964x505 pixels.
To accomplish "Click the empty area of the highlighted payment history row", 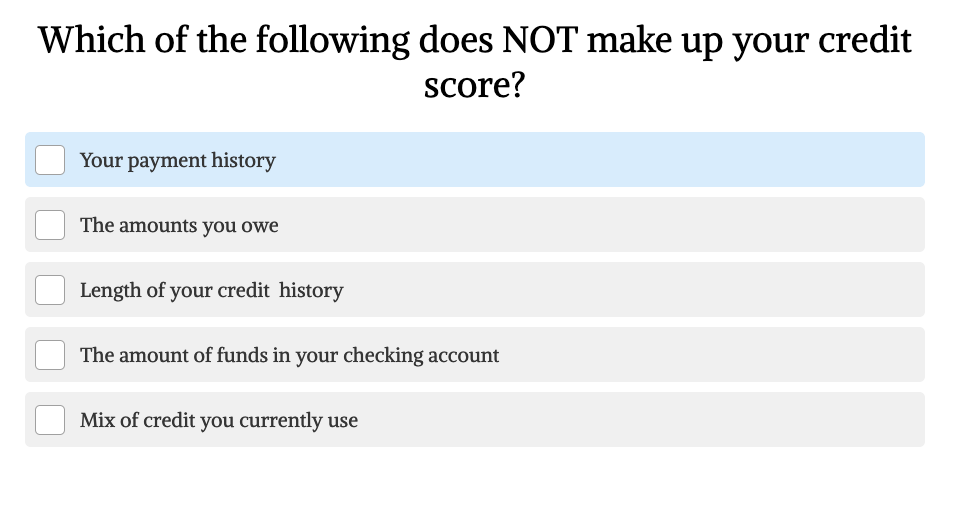I will pyautogui.click(x=599, y=160).
